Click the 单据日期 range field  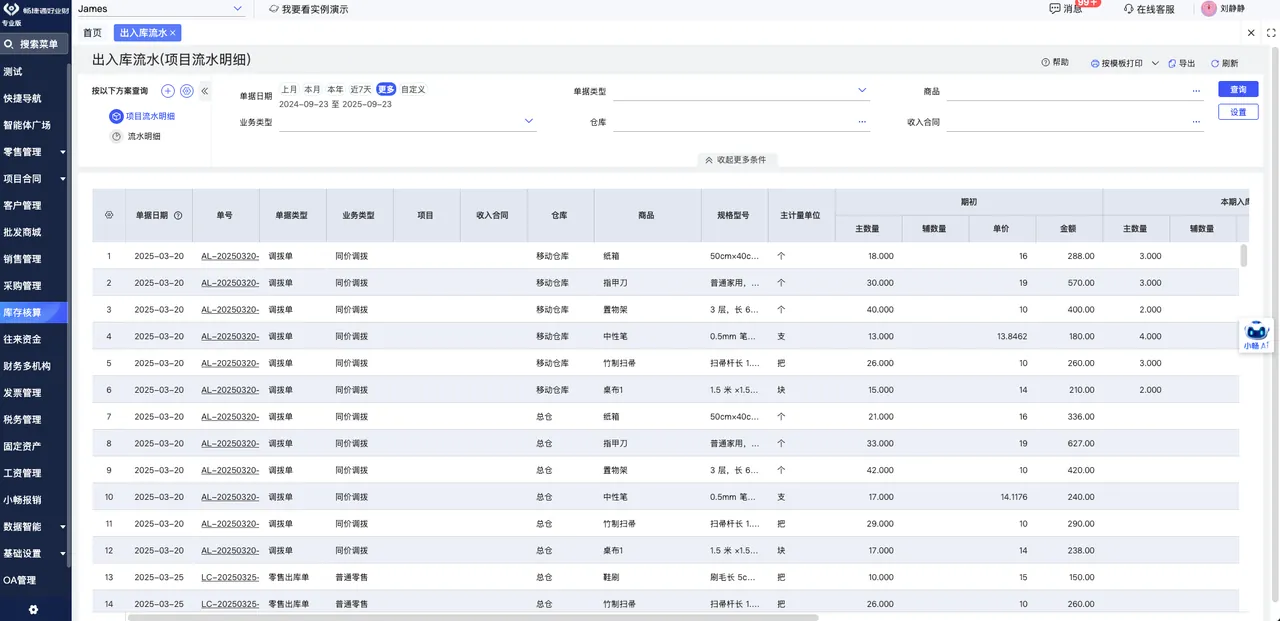tap(335, 104)
